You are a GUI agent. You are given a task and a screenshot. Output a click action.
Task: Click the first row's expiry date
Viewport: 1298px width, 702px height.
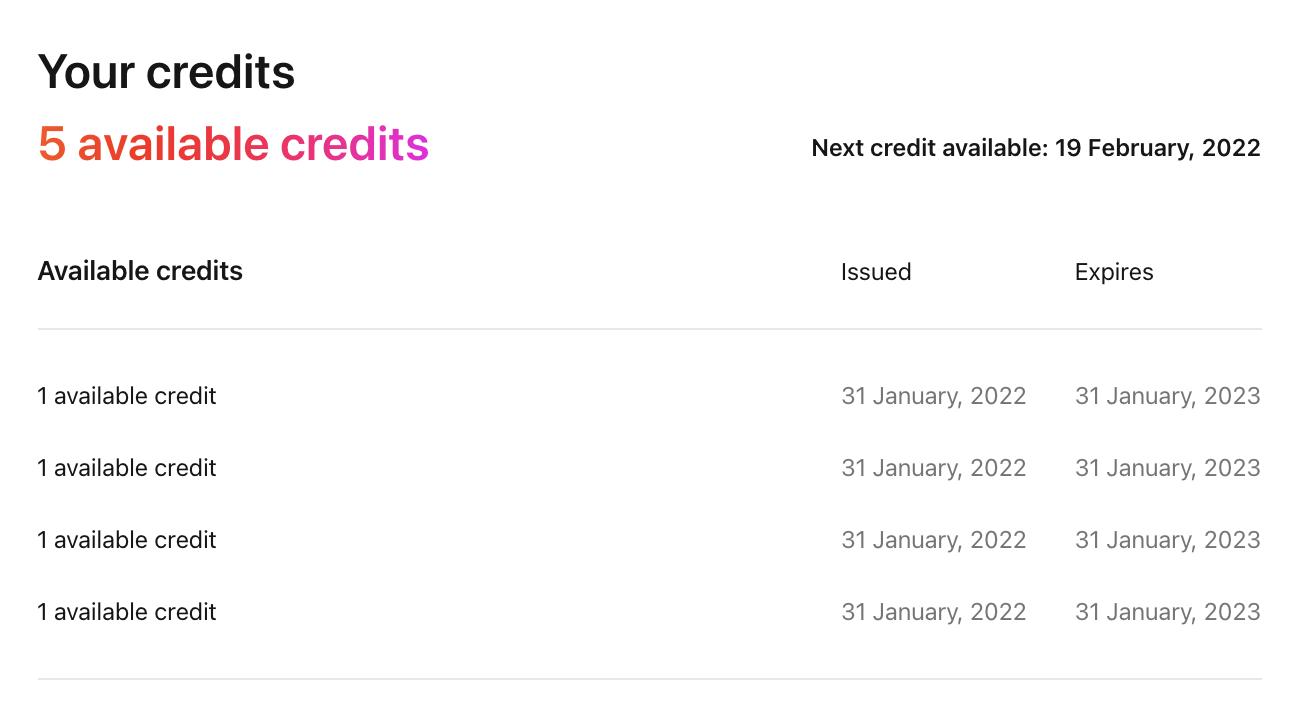click(1168, 397)
